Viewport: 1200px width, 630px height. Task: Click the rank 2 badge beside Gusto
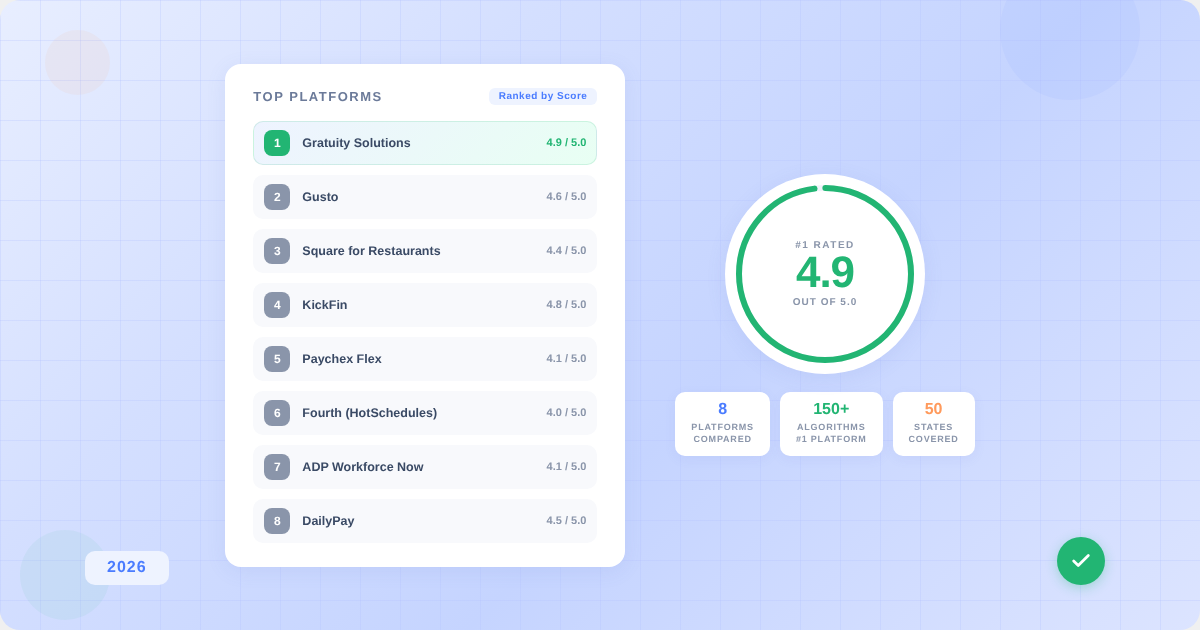[277, 197]
